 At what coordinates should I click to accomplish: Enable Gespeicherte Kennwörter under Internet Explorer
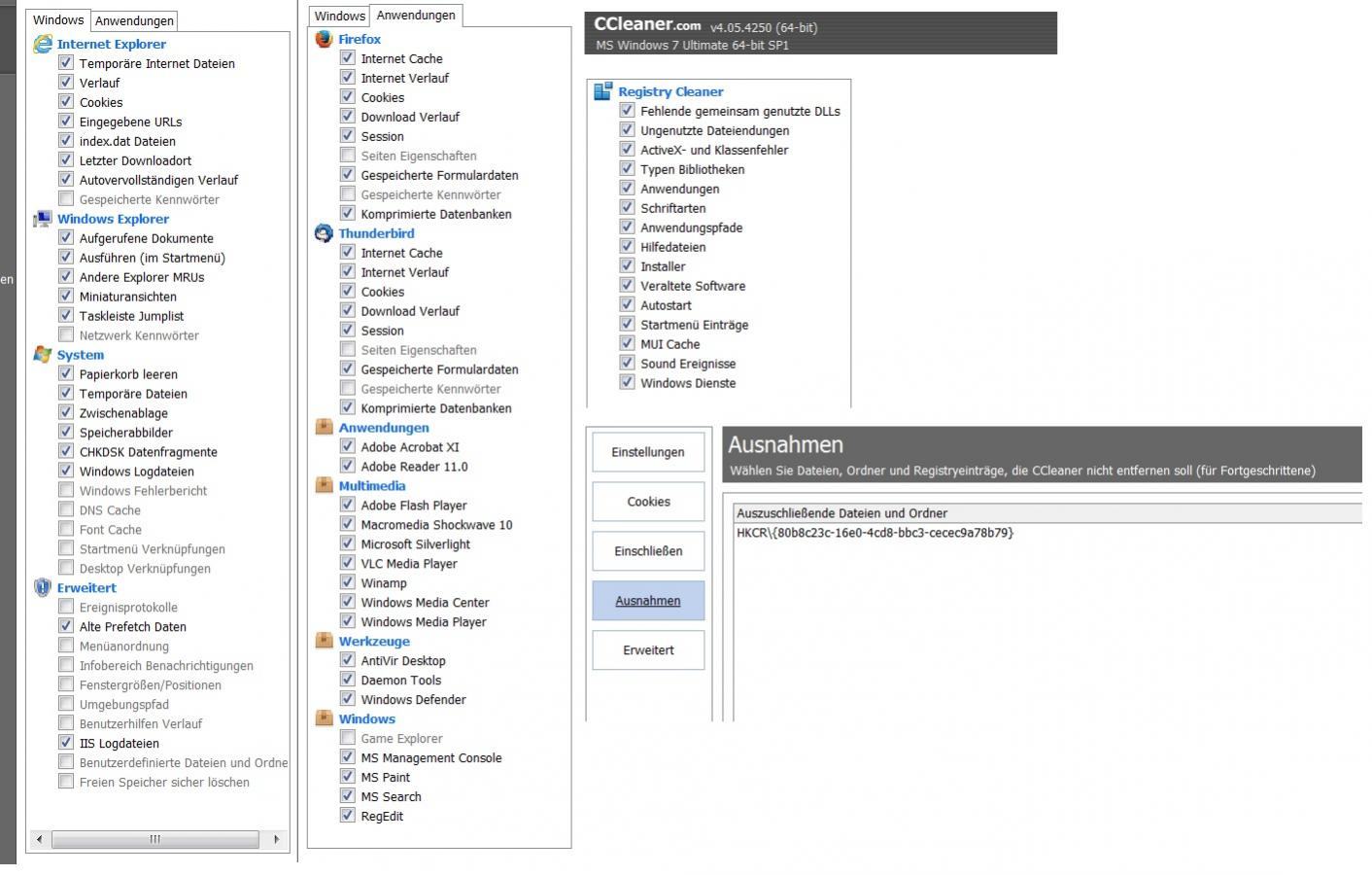click(66, 198)
